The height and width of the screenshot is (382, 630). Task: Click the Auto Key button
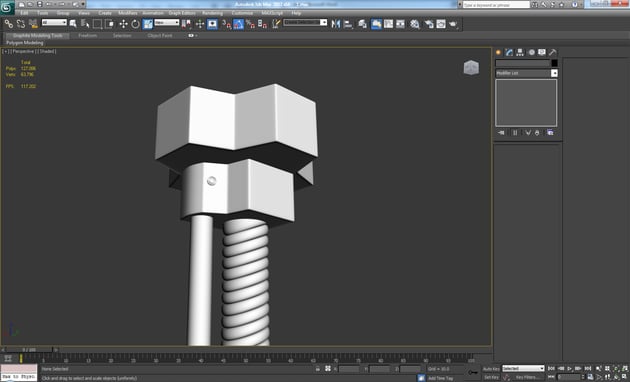click(x=491, y=369)
